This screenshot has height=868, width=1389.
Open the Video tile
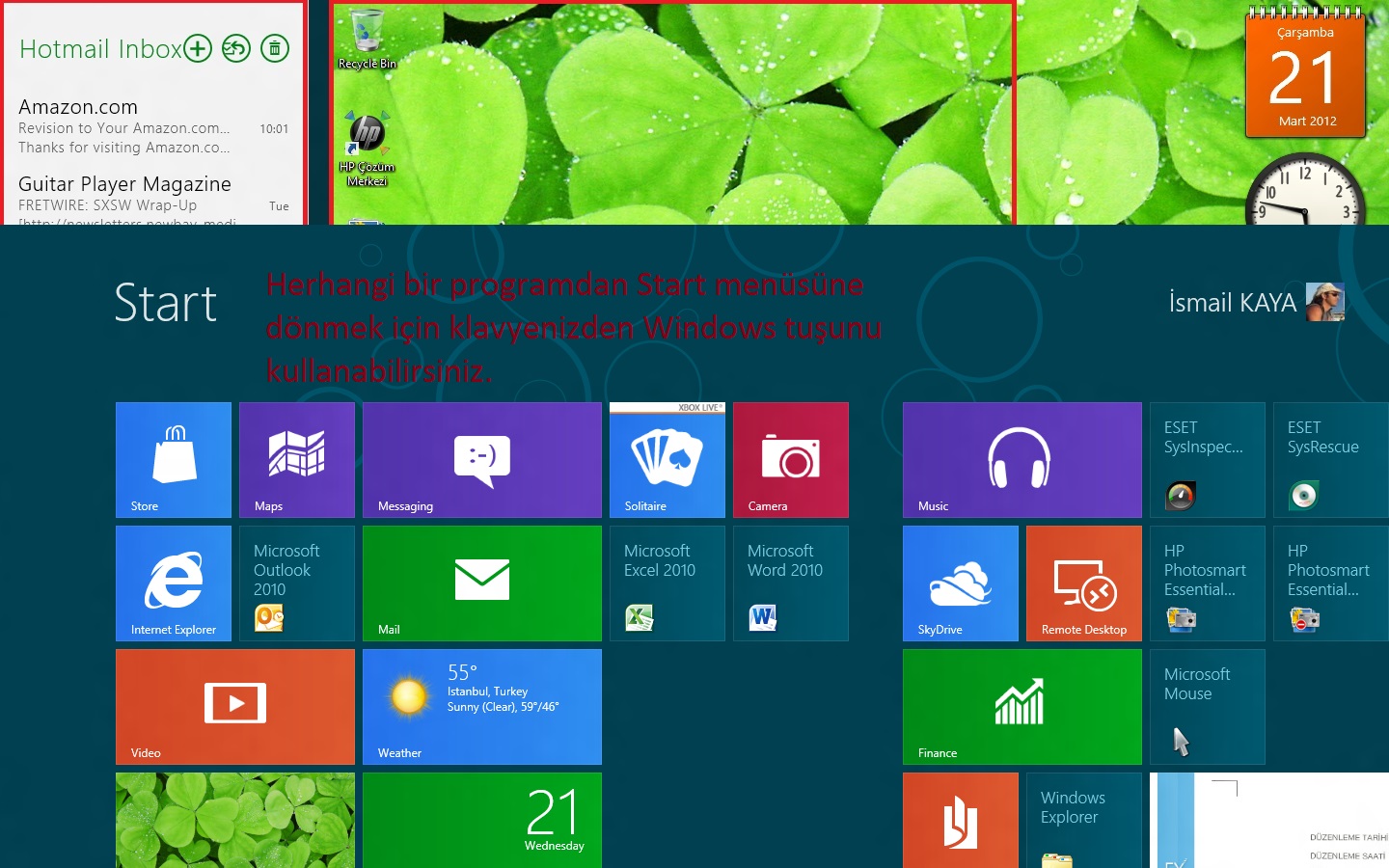click(235, 707)
